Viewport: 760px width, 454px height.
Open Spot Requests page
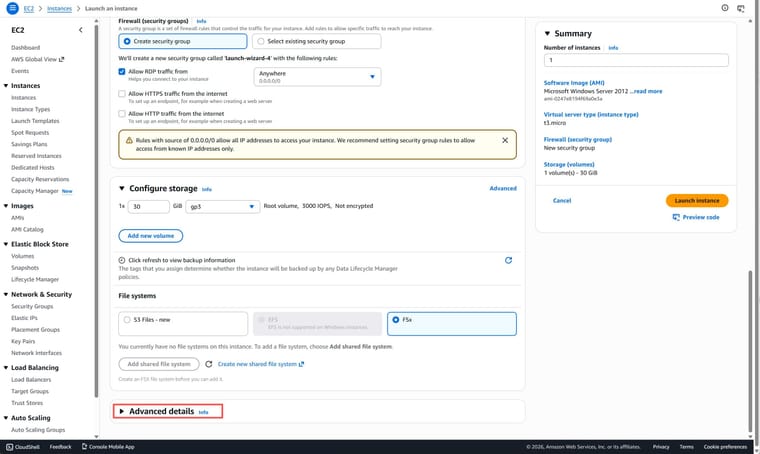30,132
